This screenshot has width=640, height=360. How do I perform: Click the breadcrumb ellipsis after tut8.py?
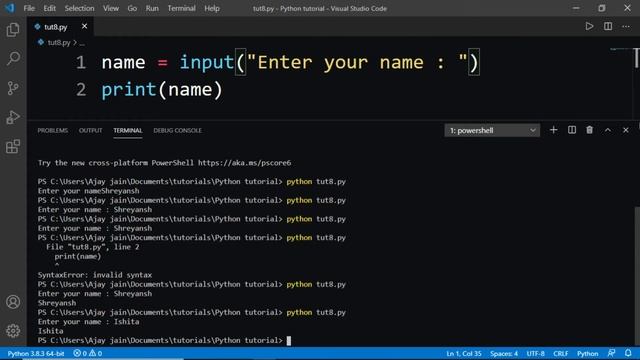pyautogui.click(x=82, y=42)
